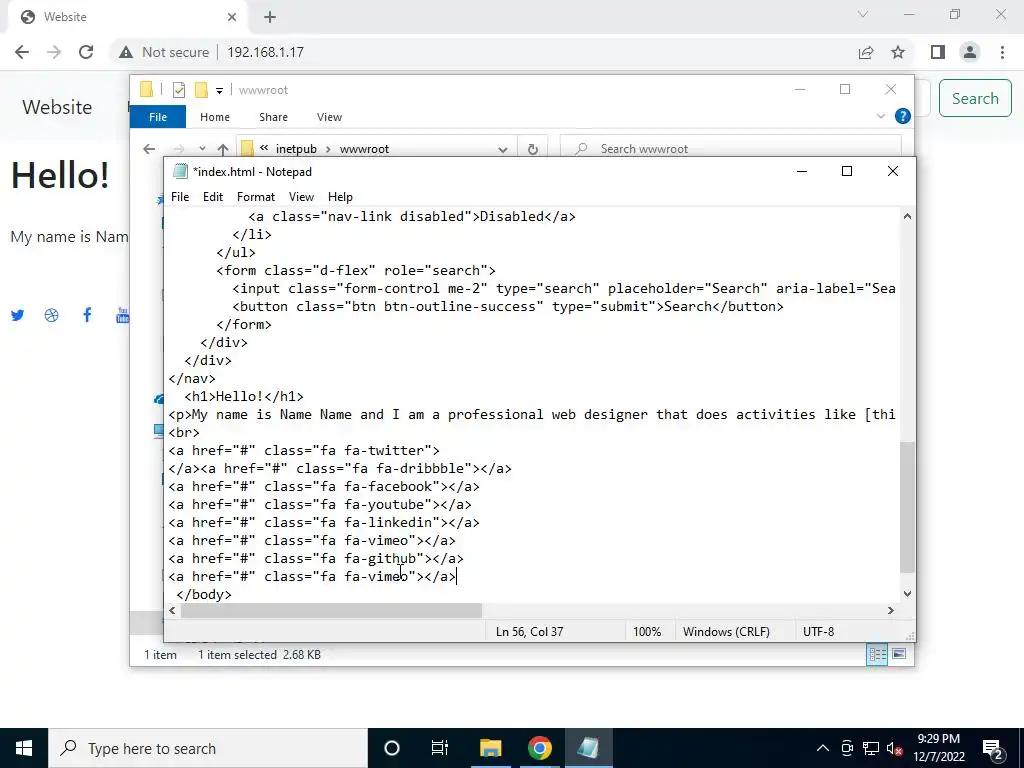Go back in File Explorer
The width and height of the screenshot is (1024, 768).
point(149,149)
